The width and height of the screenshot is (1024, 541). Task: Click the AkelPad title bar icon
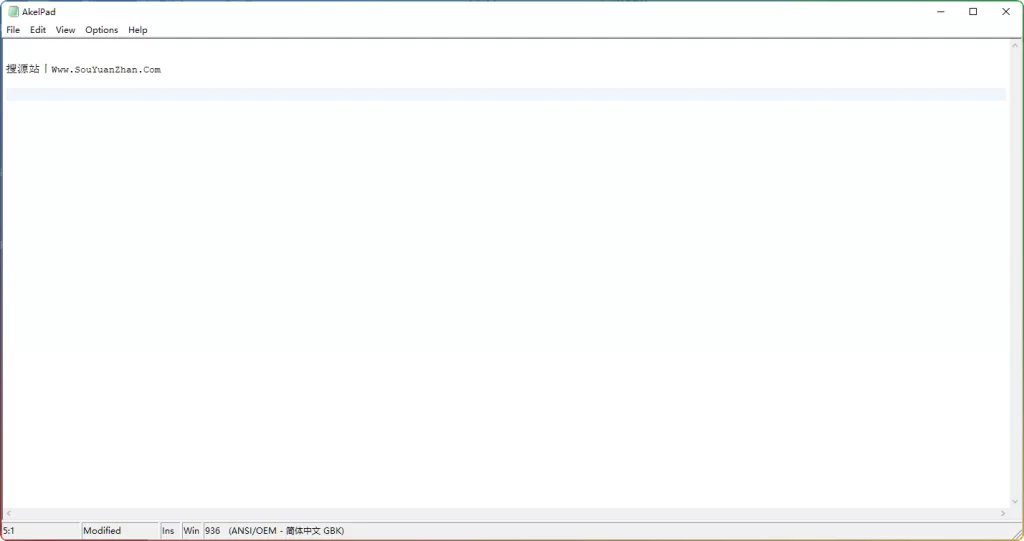13,12
